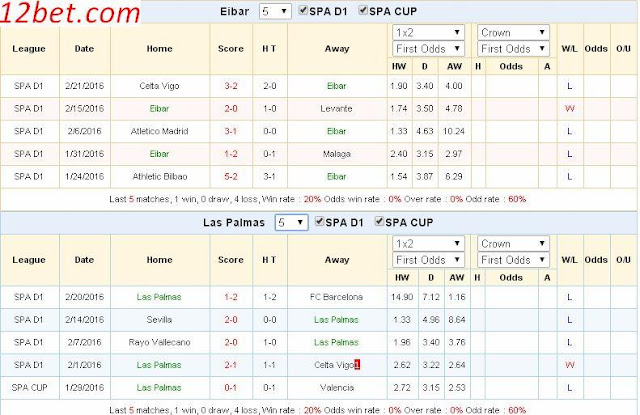
Task: Click date 2/21/2016 in Eibar table
Action: click(84, 86)
